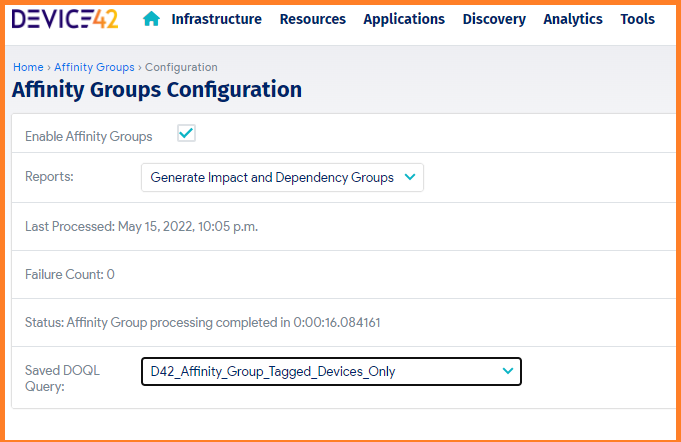The width and height of the screenshot is (681, 442).
Task: Navigate to Affinity Groups breadcrumb link
Action: pos(94,67)
